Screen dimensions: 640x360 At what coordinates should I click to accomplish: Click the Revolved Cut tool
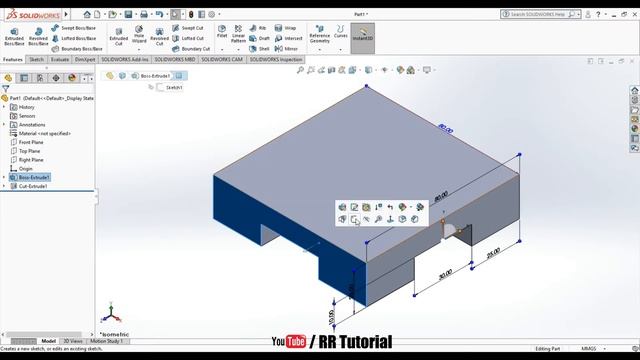(x=159, y=37)
